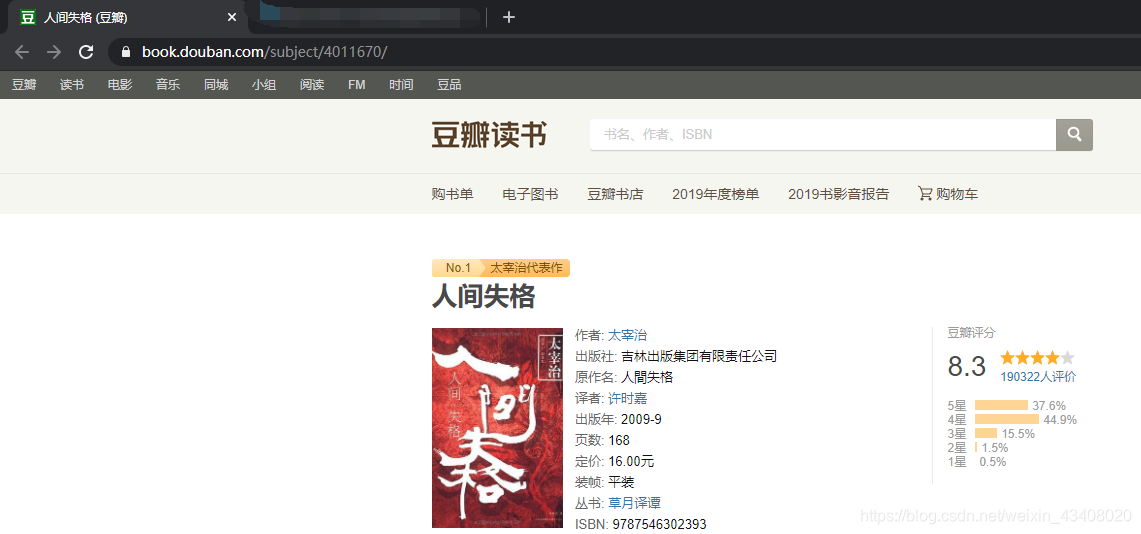Image resolution: width=1141 pixels, height=534 pixels.
Task: Click price value 16.00元
Action: pos(631,461)
